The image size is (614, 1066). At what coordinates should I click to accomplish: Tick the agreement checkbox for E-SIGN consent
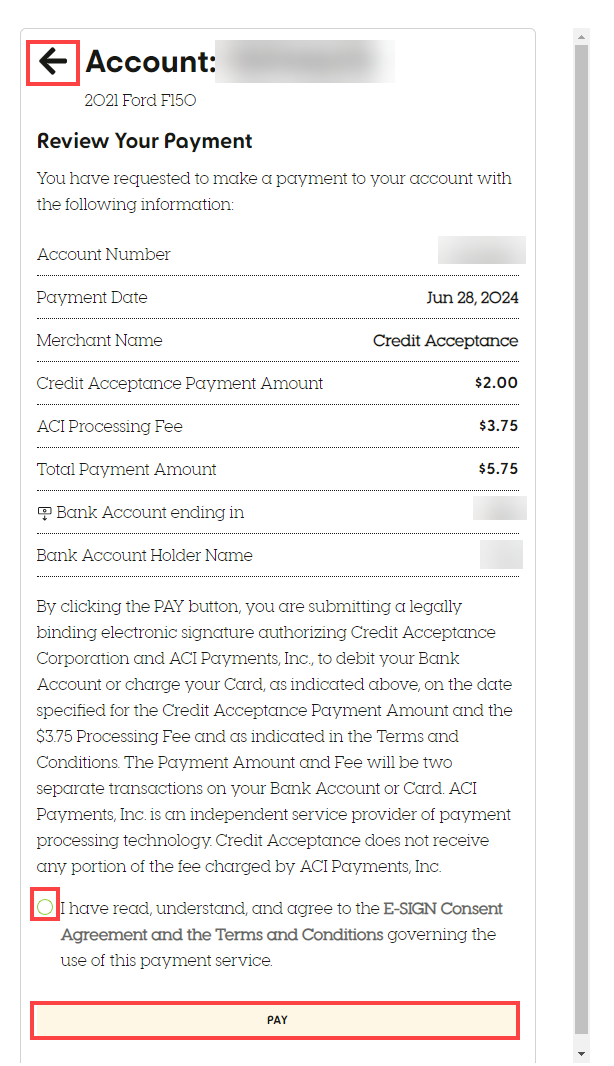[x=45, y=907]
